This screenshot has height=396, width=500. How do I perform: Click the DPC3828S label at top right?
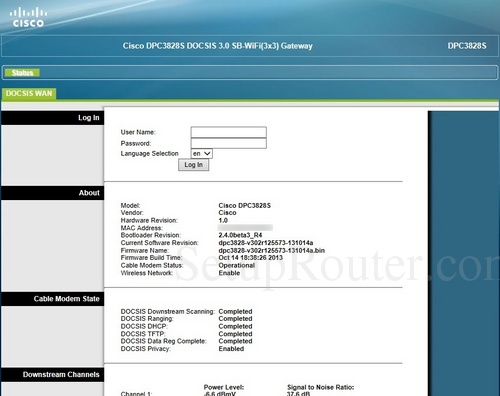point(467,46)
